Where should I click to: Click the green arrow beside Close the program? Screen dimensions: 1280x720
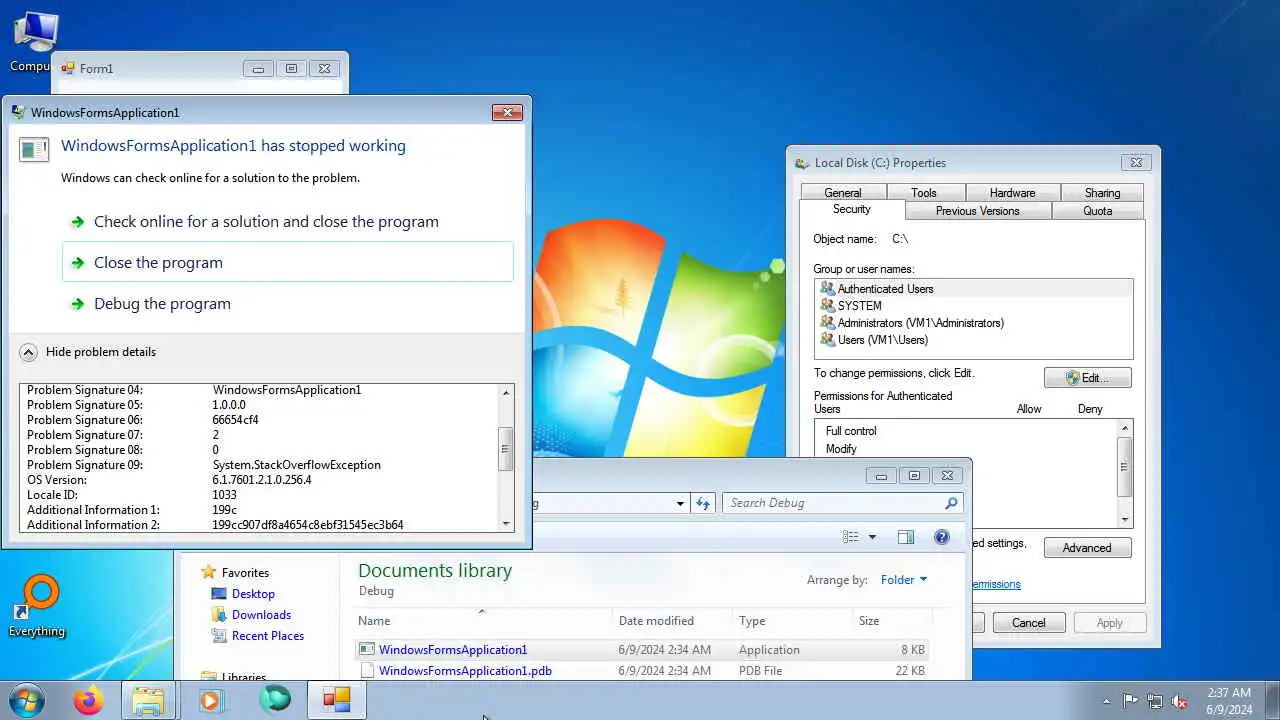77,263
